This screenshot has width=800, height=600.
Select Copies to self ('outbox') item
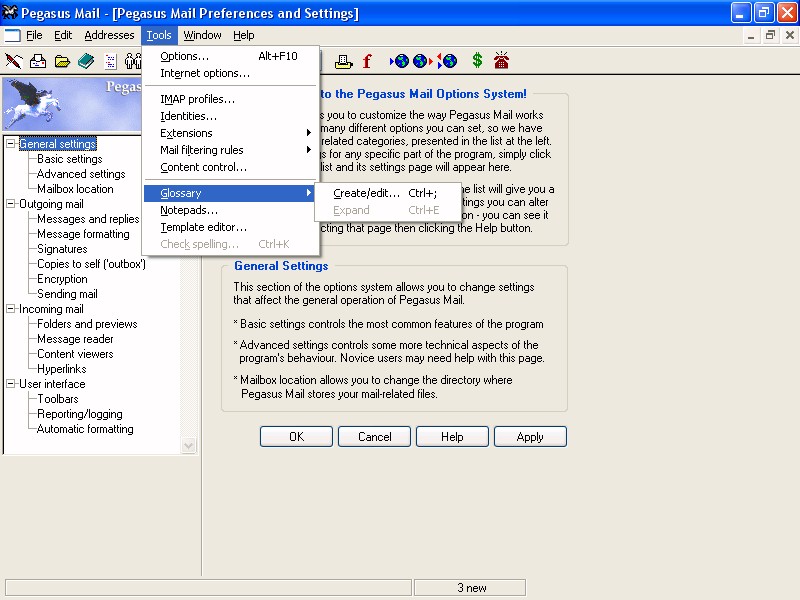91,264
